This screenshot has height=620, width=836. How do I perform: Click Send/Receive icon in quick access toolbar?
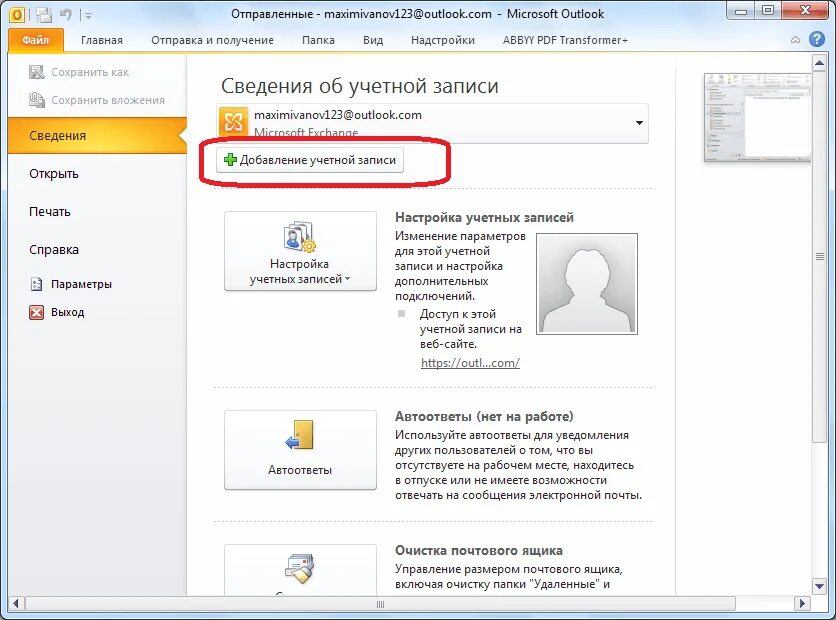44,15
